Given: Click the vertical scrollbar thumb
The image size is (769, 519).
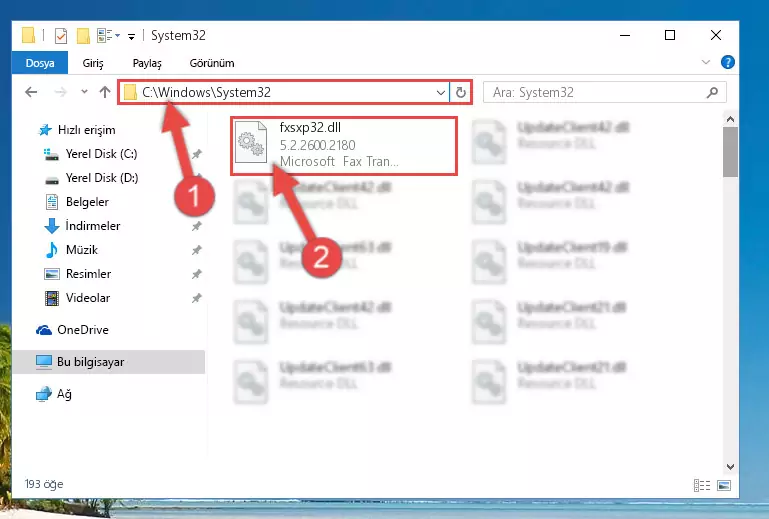Looking at the screenshot, I should tap(730, 152).
